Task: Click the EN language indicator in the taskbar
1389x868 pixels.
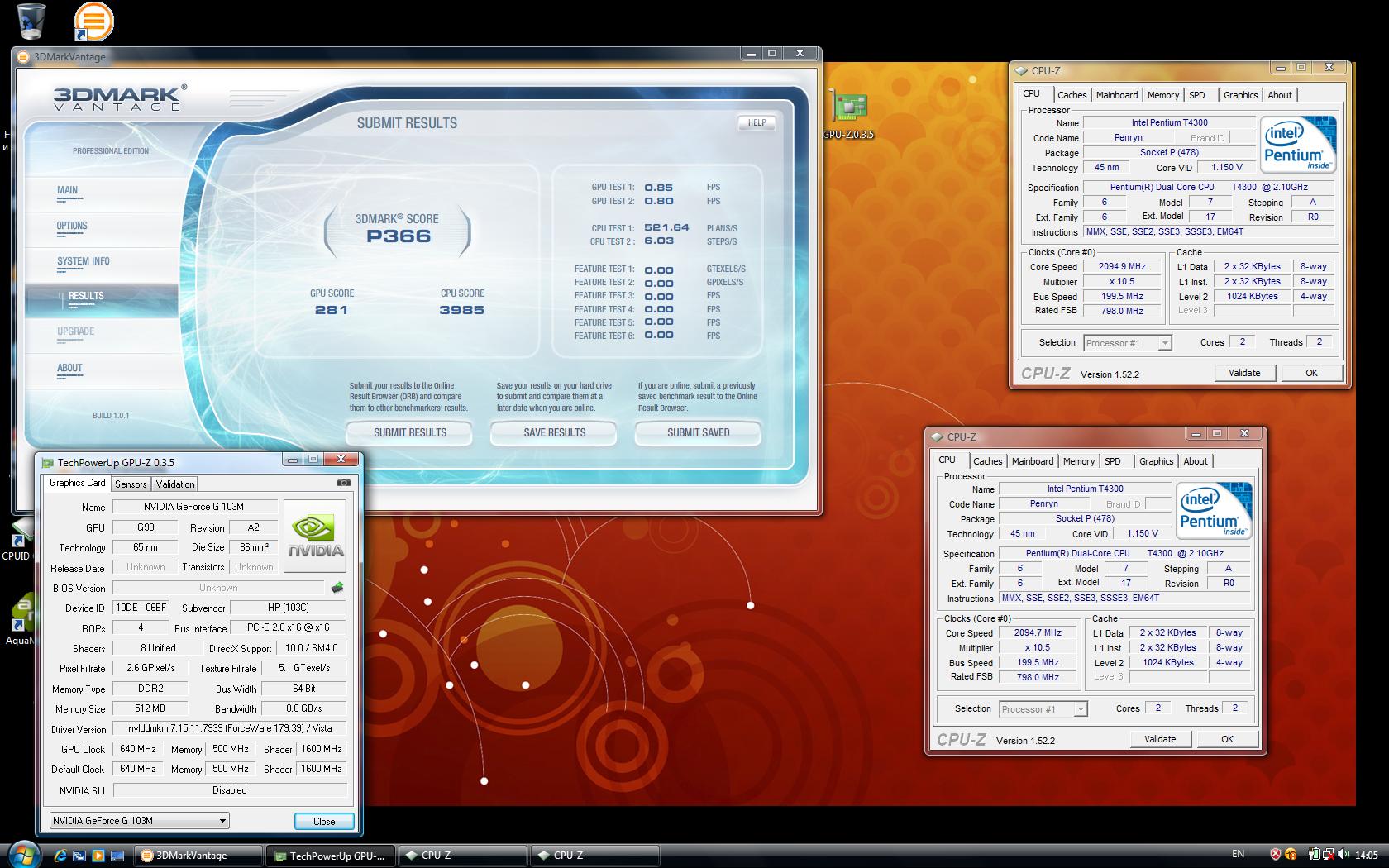Action: (x=1238, y=854)
